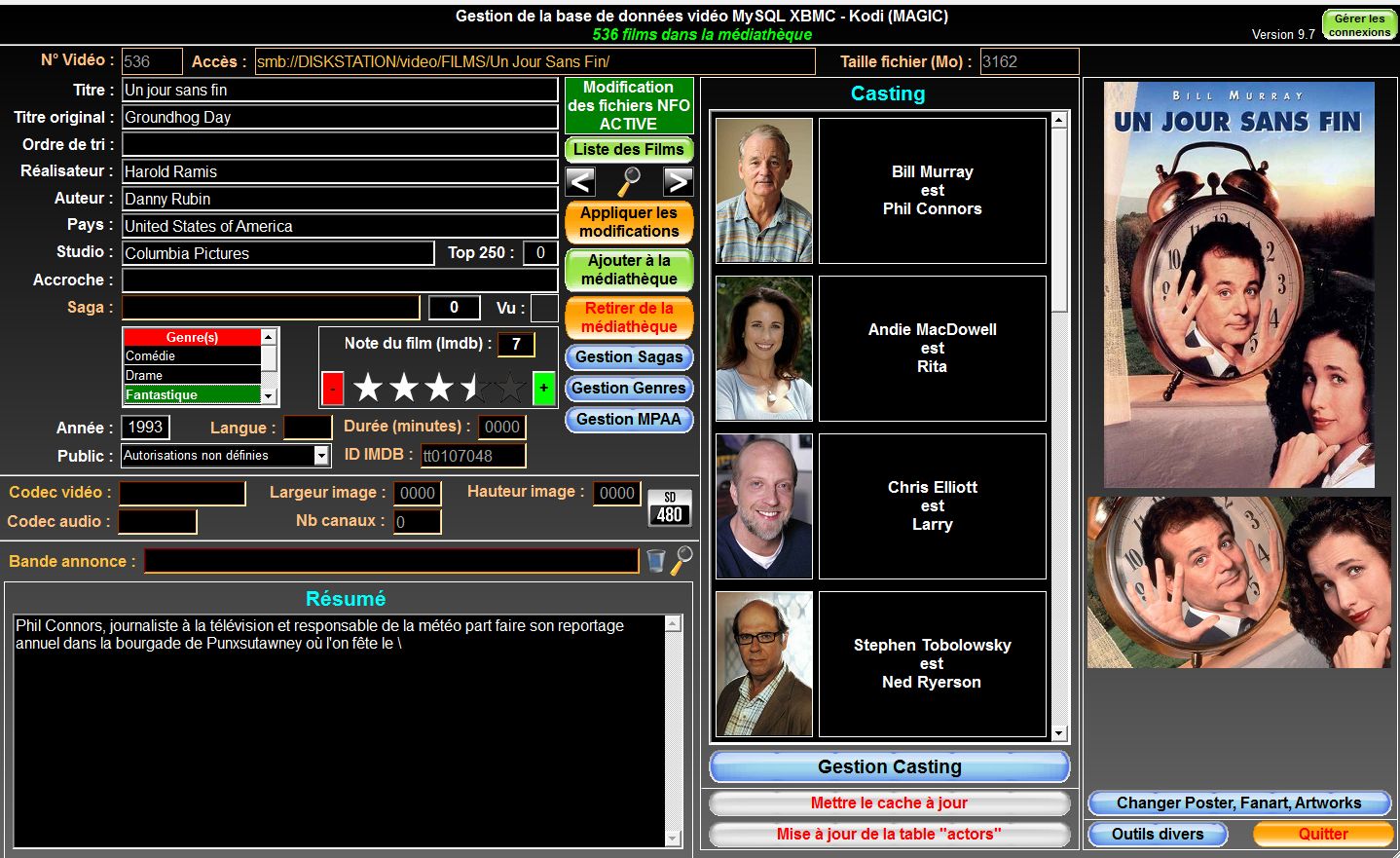Screen dimensions: 1400x858
Task: Open Gestion Sagas
Action: [x=629, y=356]
